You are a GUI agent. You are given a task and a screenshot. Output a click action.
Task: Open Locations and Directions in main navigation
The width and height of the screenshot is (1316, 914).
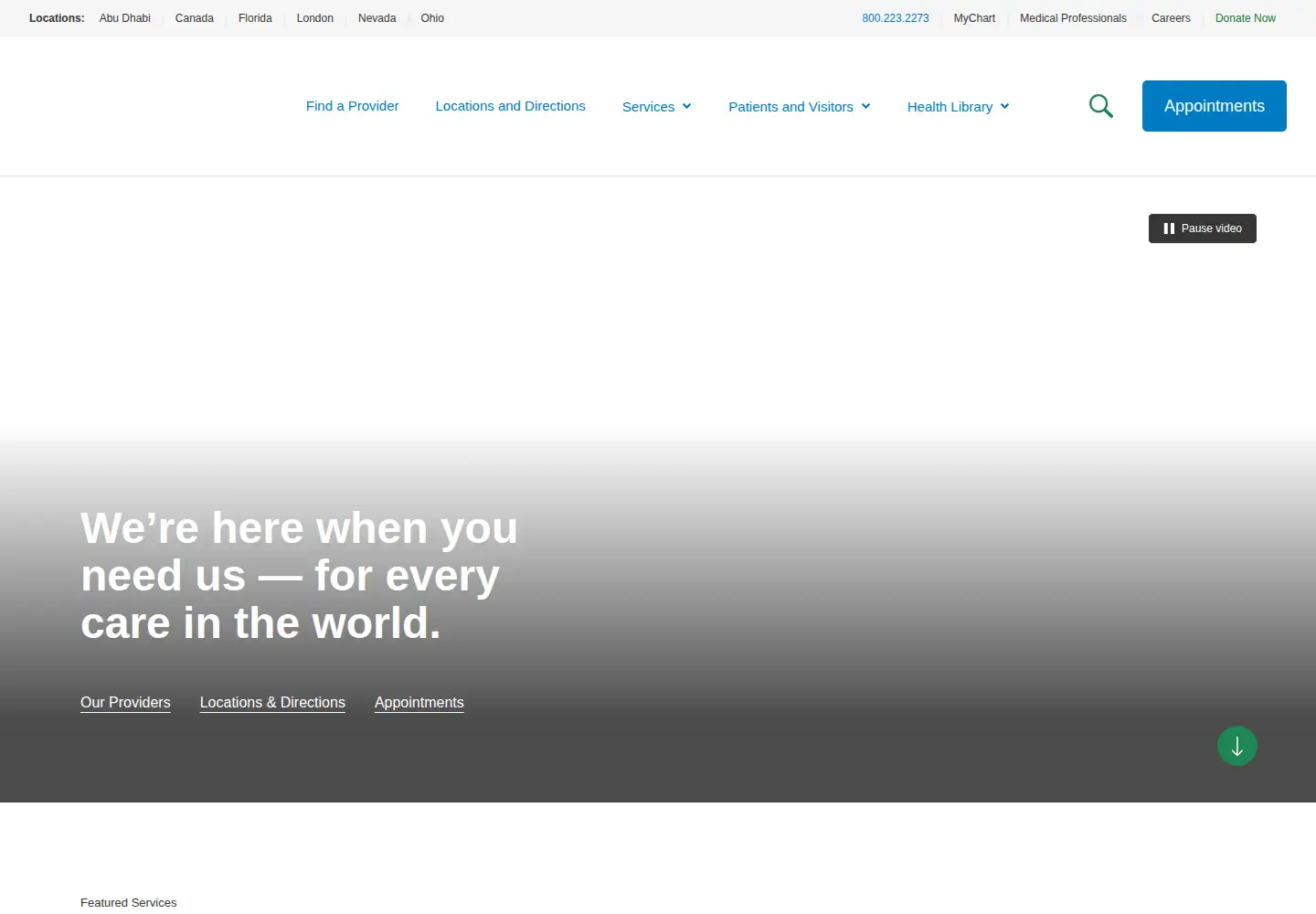click(x=511, y=106)
